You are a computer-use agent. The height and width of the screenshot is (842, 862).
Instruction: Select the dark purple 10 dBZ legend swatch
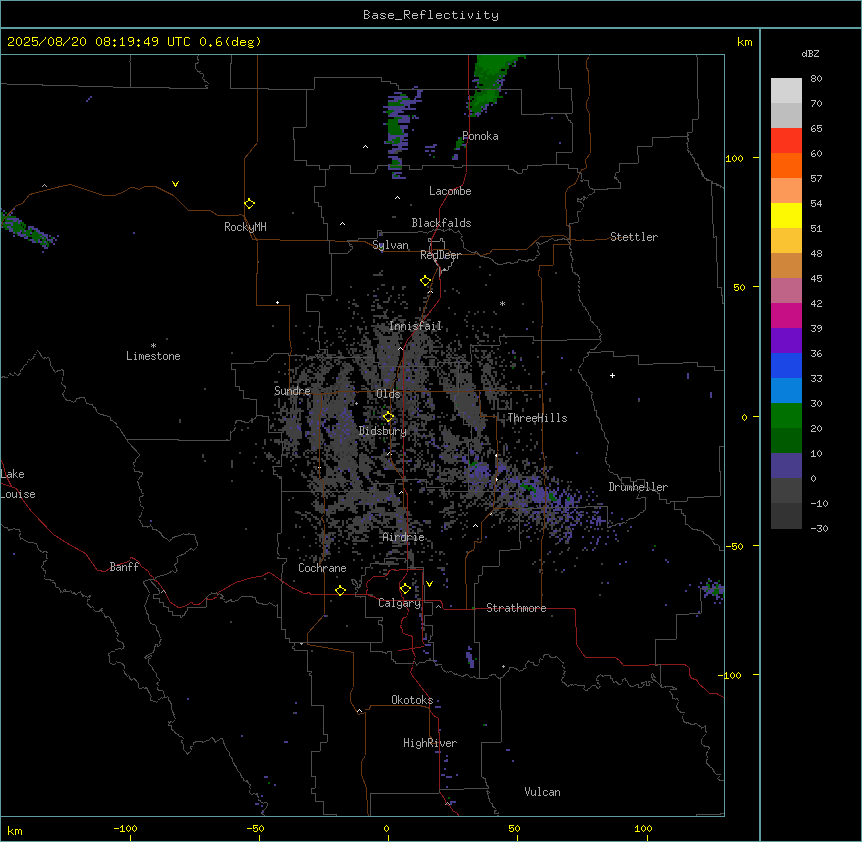(x=786, y=466)
